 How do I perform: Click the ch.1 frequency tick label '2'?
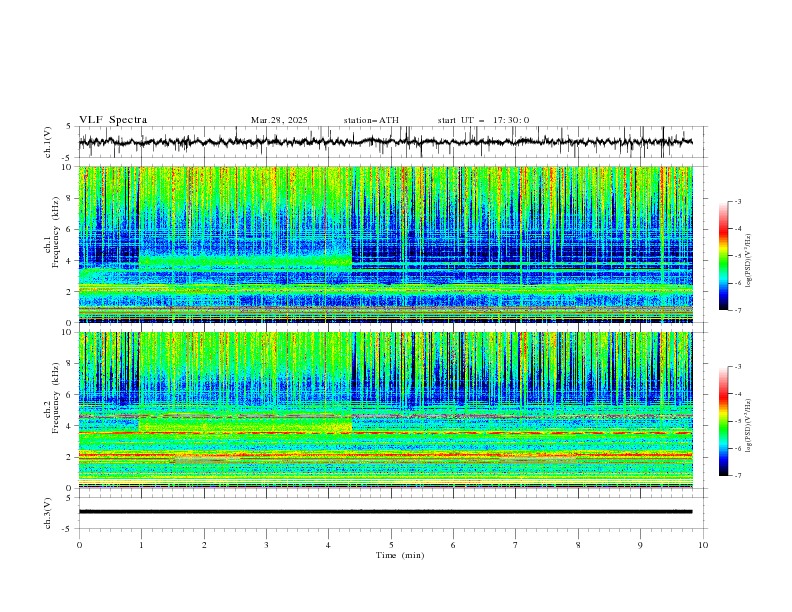[x=71, y=292]
